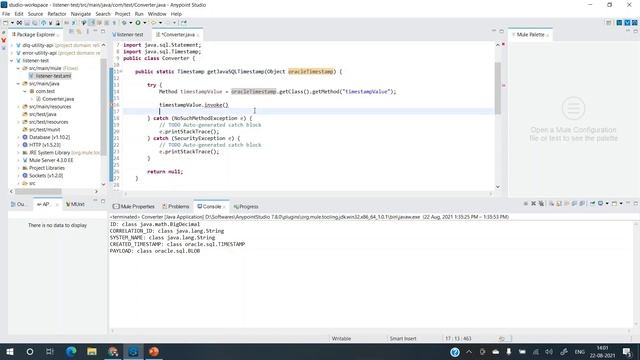Open the Debug dropdown arrow in the toolbar

coord(130,23)
